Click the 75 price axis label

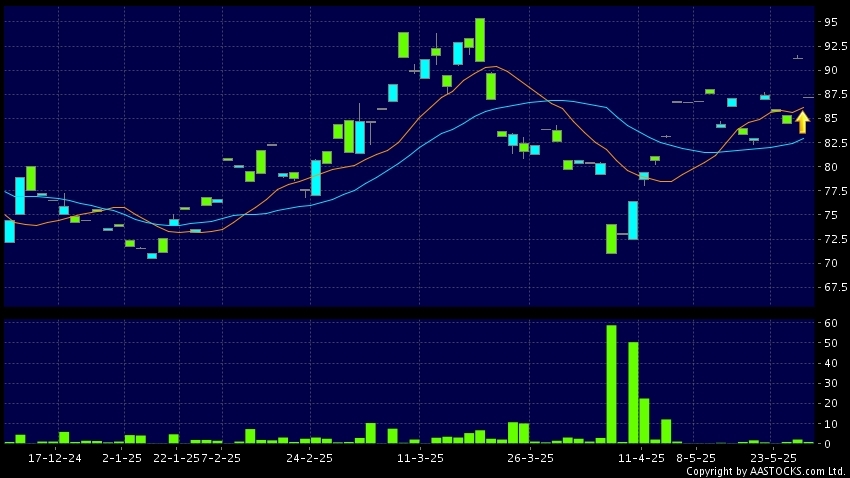coord(830,215)
